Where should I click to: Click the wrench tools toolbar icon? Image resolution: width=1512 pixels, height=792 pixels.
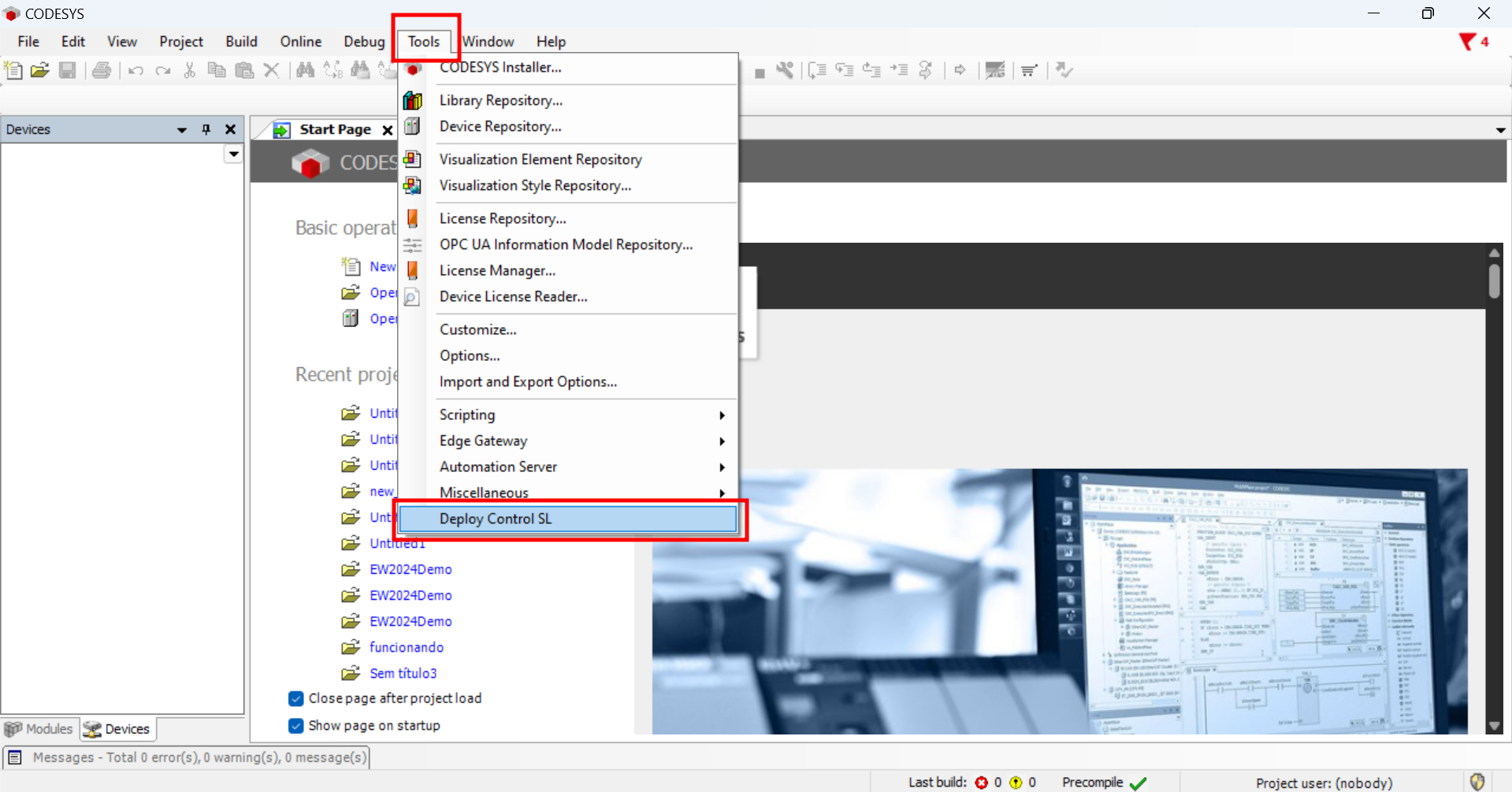[x=785, y=70]
